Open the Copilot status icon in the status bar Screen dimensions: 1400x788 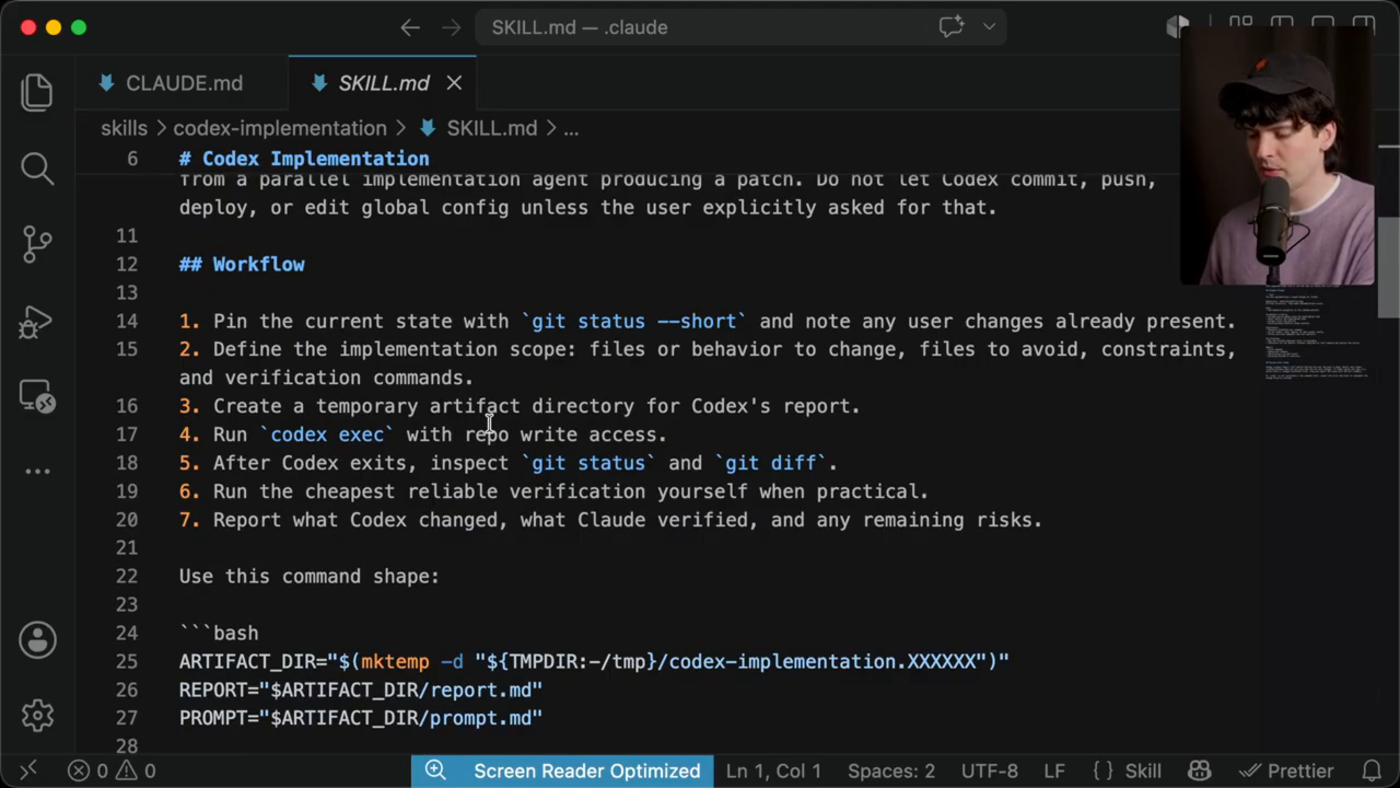(1199, 770)
